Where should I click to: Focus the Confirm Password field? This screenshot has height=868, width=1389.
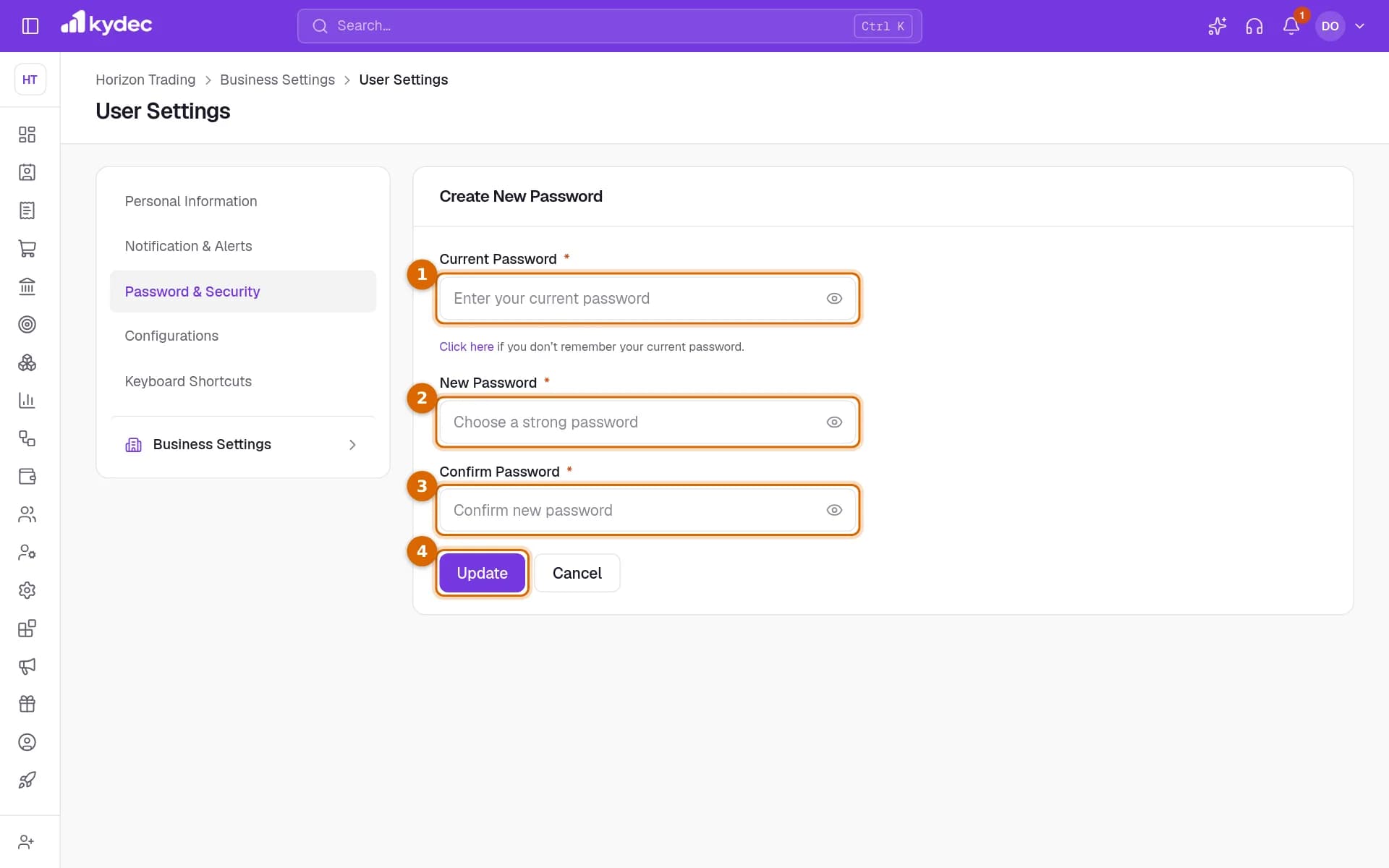click(648, 511)
